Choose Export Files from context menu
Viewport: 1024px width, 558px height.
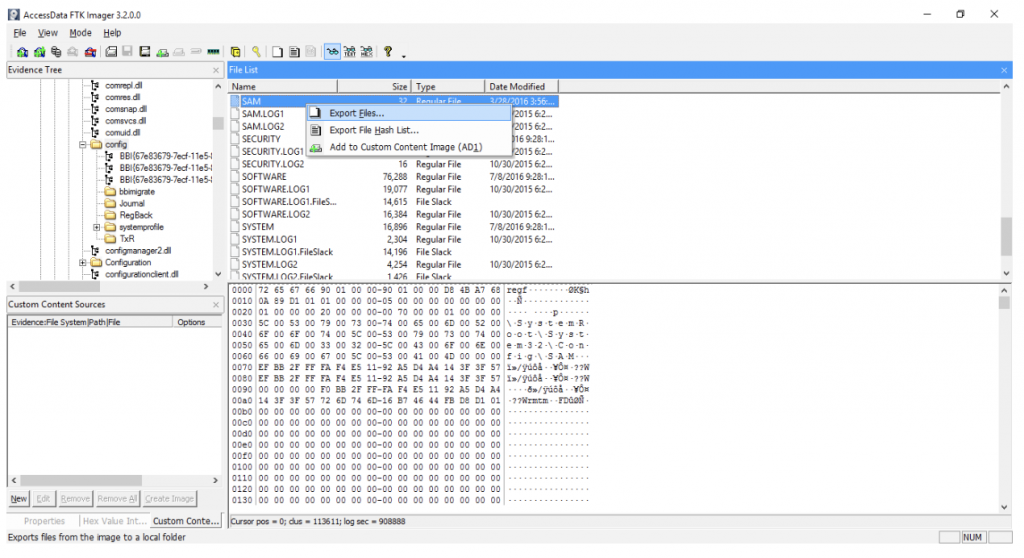(x=356, y=113)
